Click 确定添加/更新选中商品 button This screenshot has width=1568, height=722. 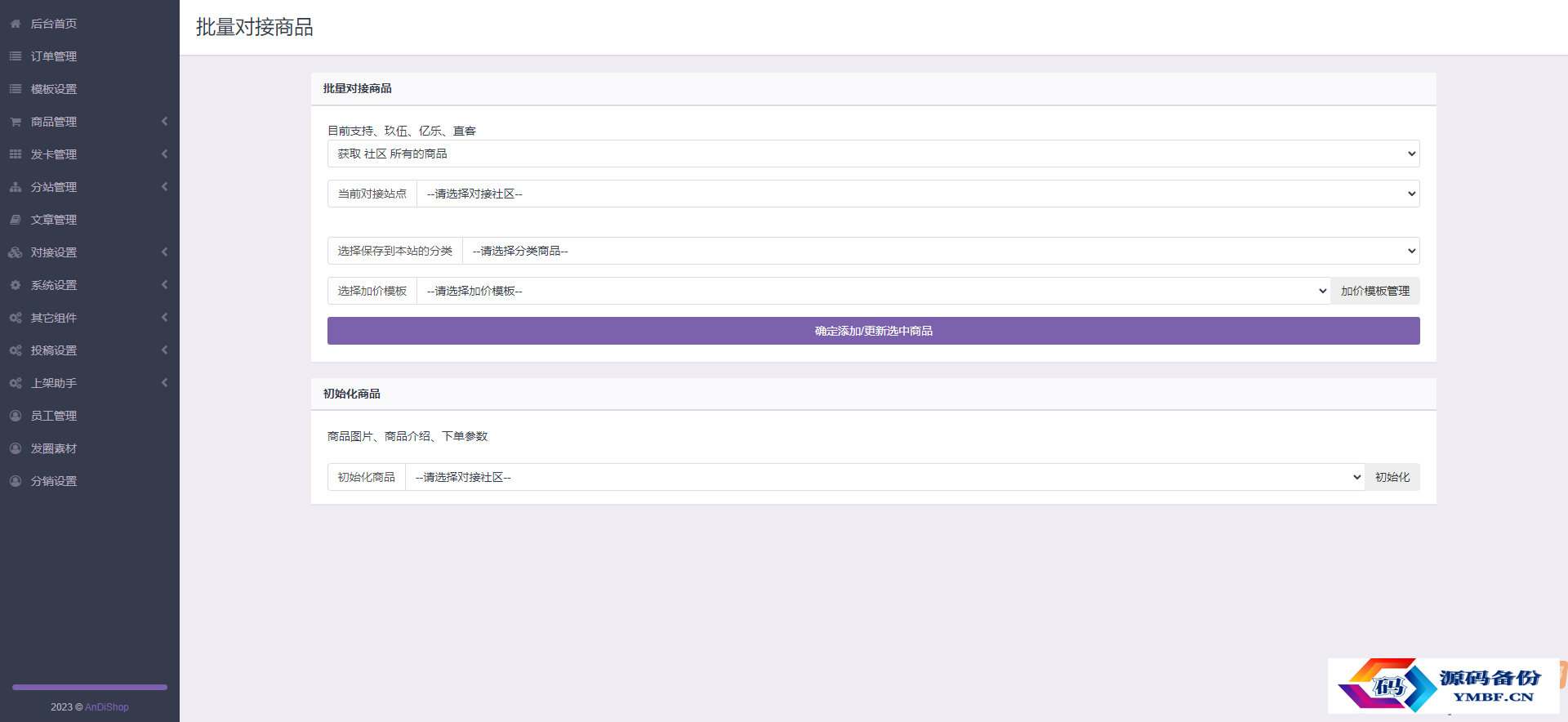point(873,331)
